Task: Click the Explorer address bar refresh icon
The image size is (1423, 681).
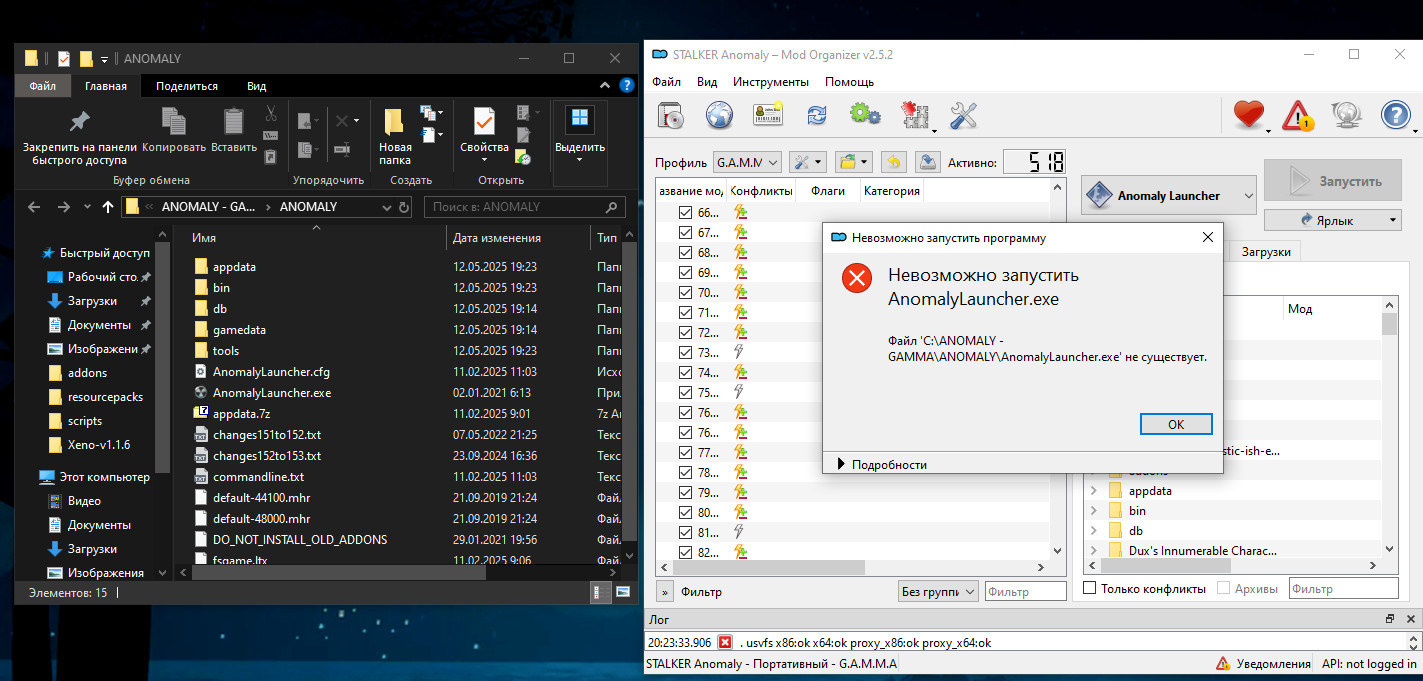Action: click(x=404, y=207)
